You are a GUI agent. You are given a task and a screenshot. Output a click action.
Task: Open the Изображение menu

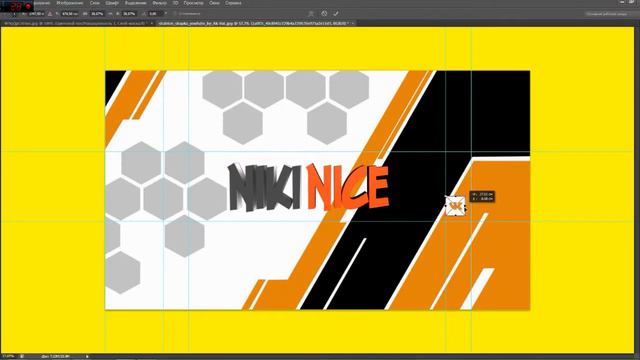coord(70,3)
